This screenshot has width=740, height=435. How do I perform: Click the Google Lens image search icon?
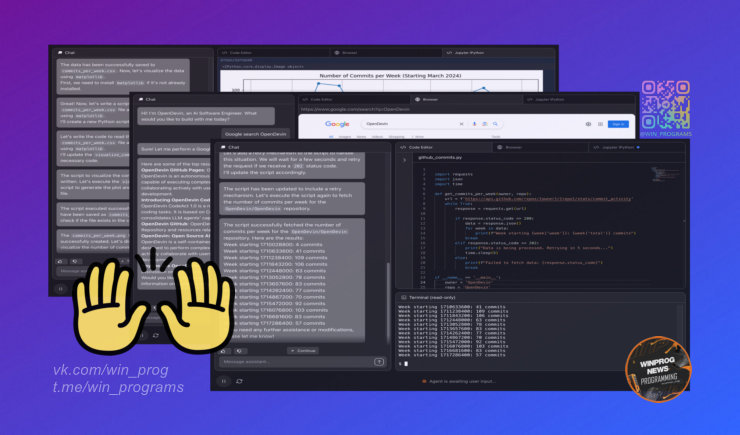click(x=484, y=124)
